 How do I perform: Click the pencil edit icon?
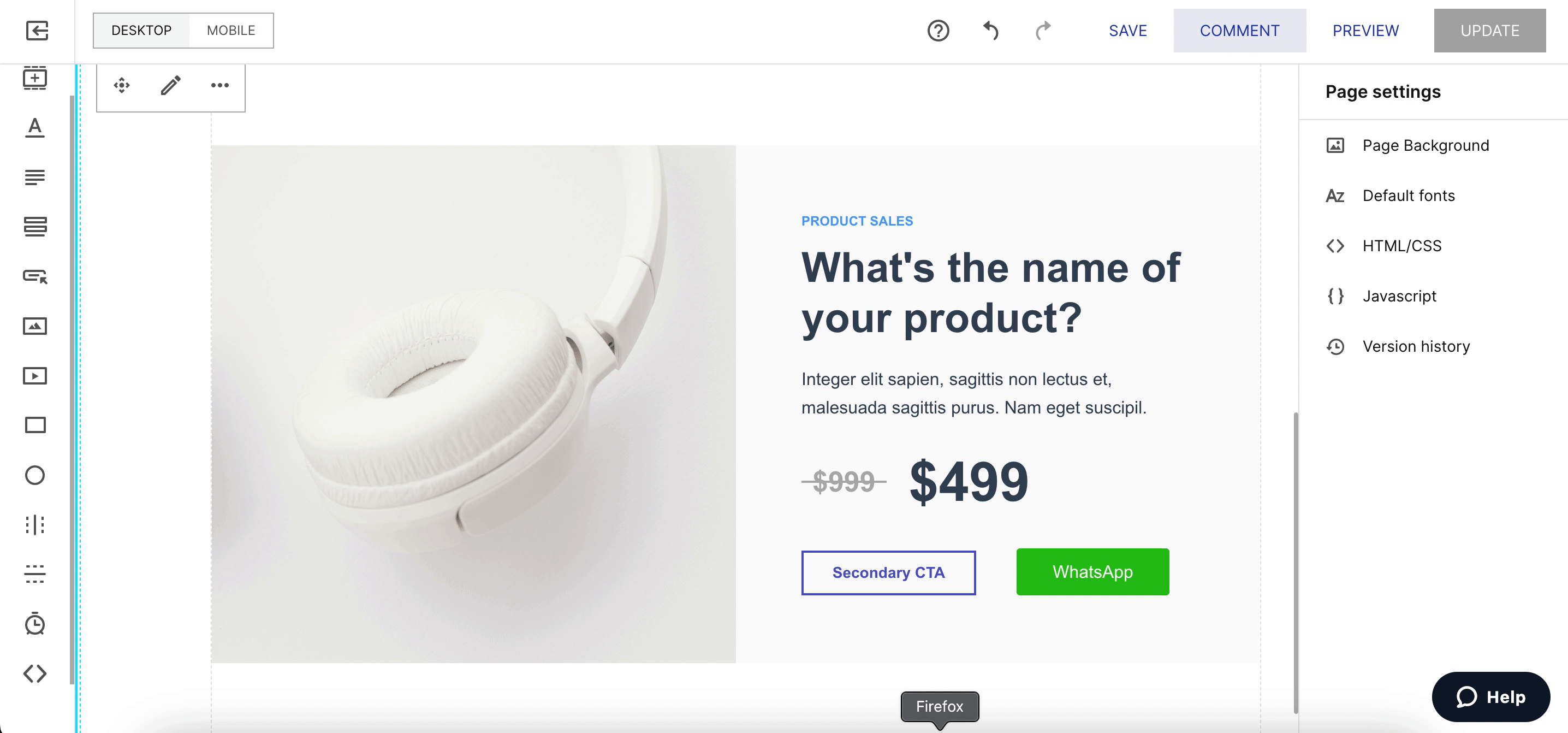pos(170,85)
